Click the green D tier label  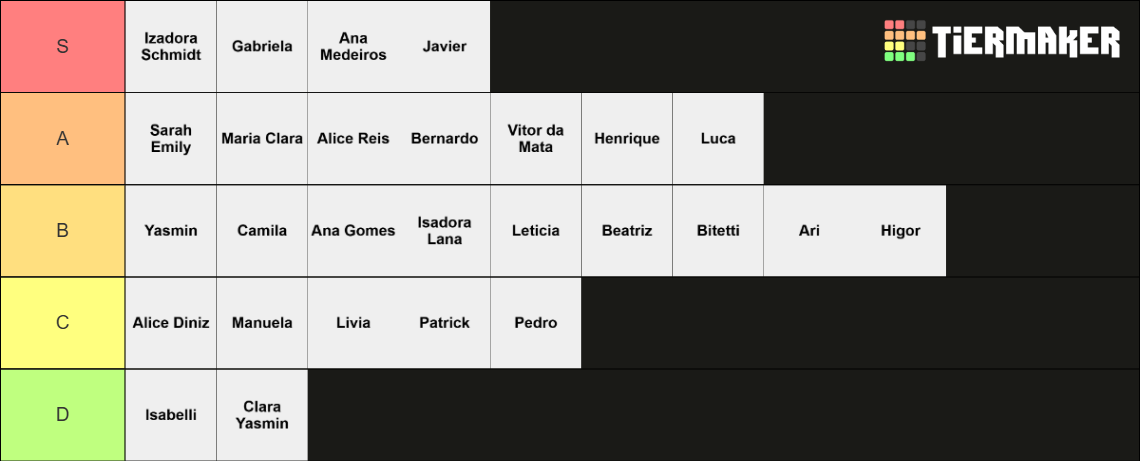click(63, 415)
